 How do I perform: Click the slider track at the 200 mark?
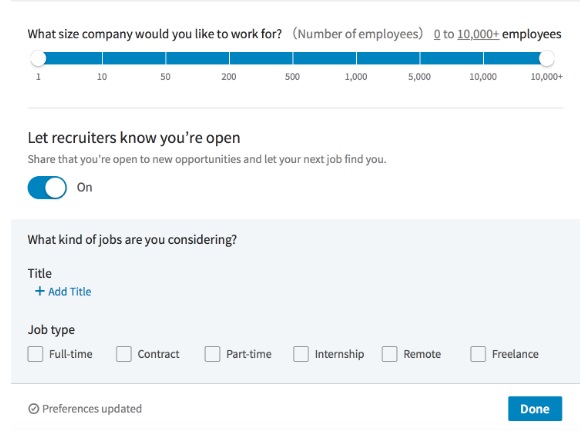point(229,58)
